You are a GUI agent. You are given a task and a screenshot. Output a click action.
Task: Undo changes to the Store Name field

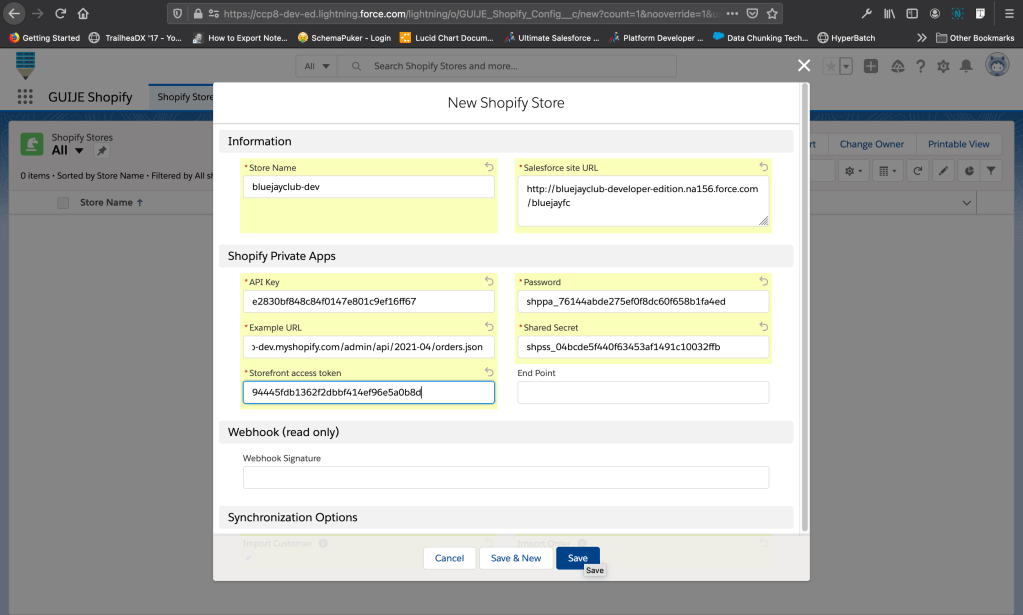pyautogui.click(x=489, y=168)
